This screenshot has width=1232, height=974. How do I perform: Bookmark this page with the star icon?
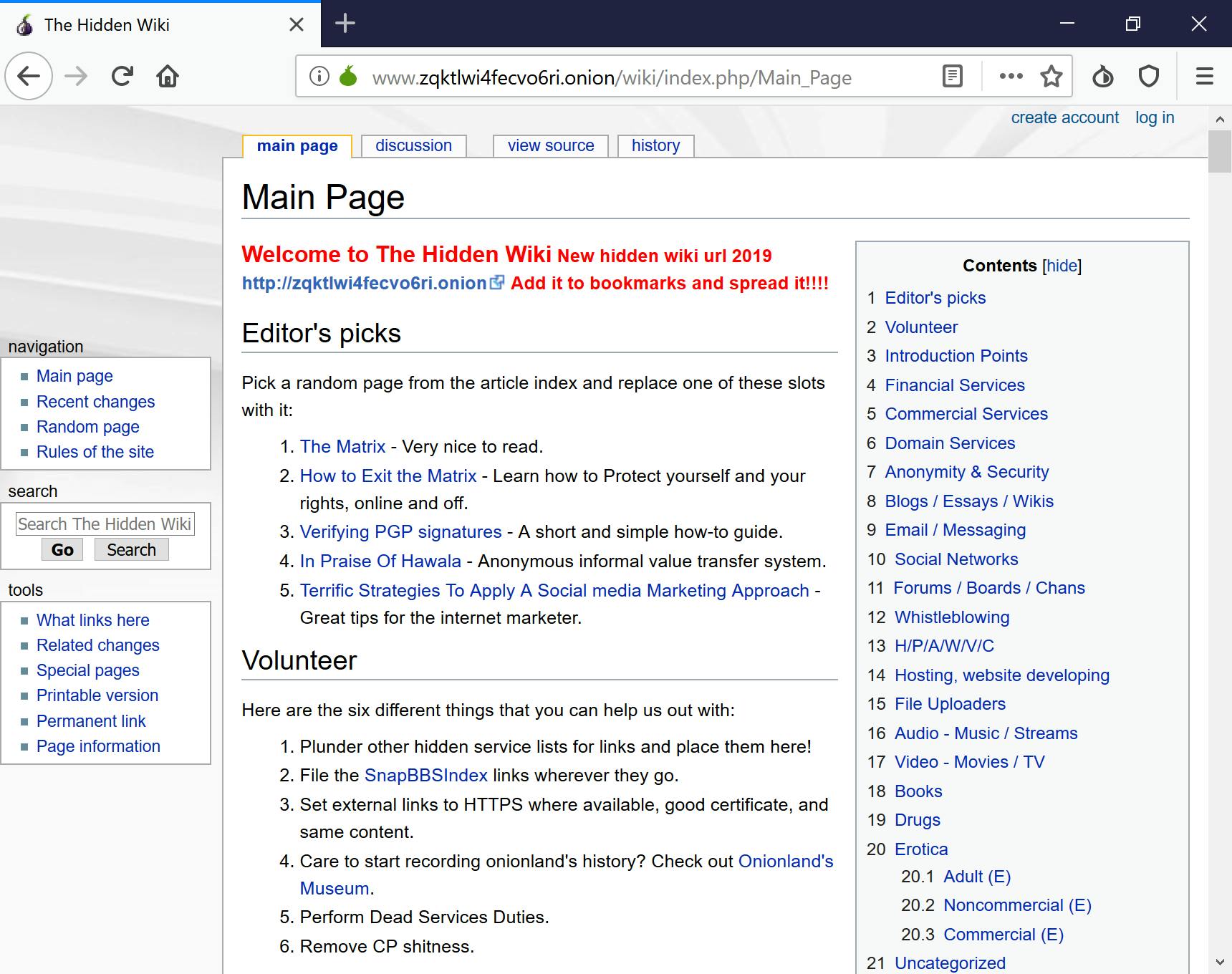point(1051,76)
